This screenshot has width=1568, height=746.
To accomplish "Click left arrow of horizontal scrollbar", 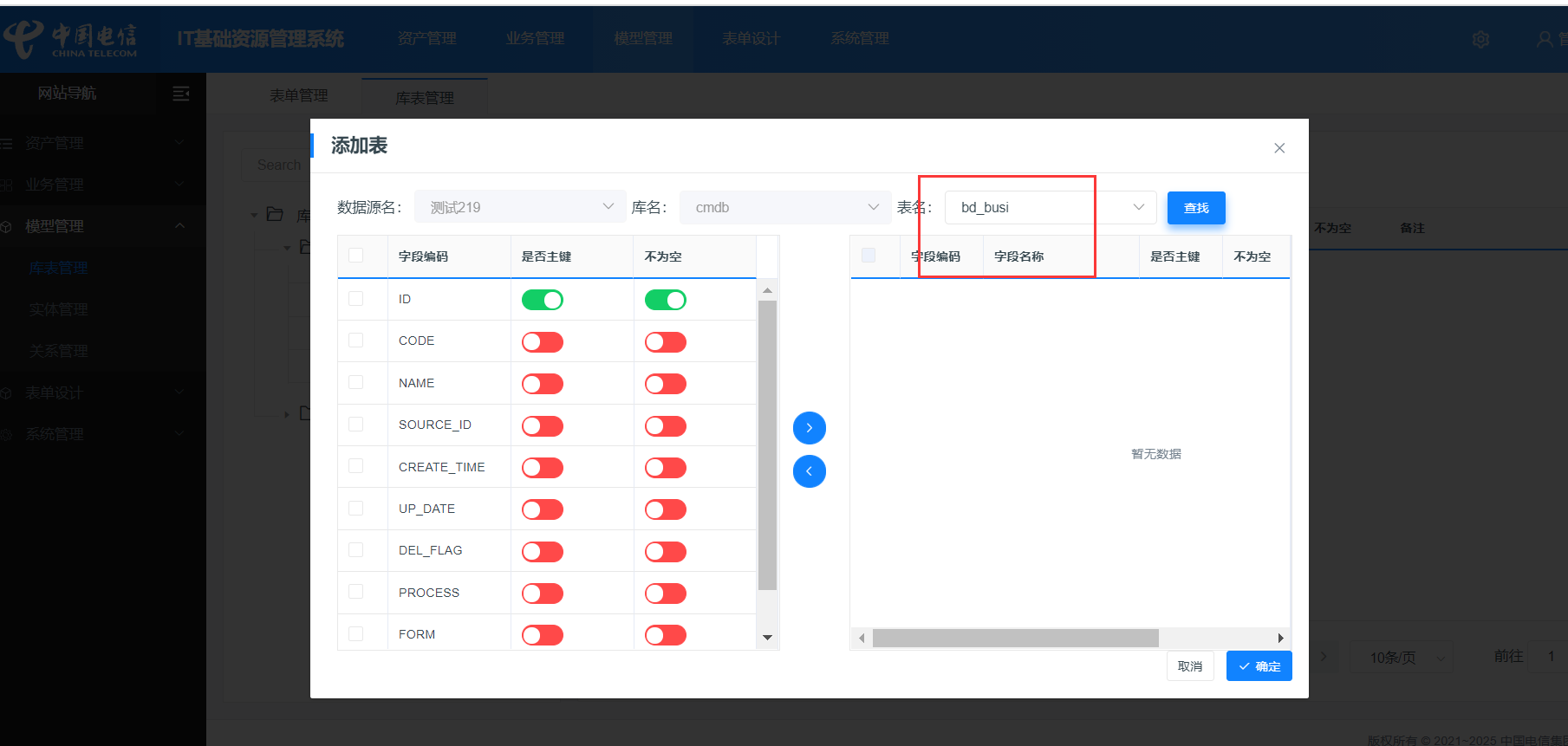I will tap(861, 639).
